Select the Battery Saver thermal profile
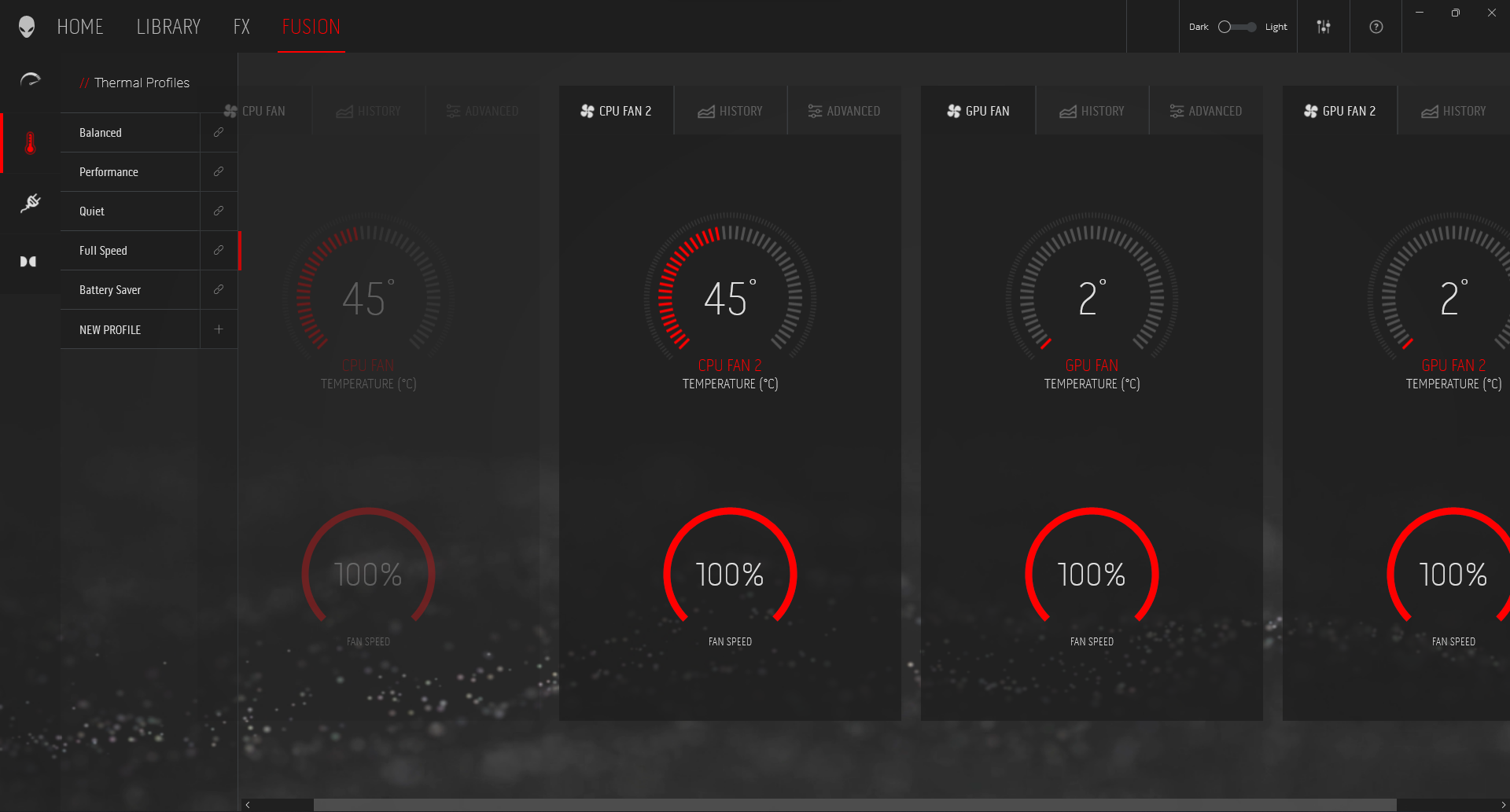Viewport: 1510px width, 812px height. coord(131,289)
